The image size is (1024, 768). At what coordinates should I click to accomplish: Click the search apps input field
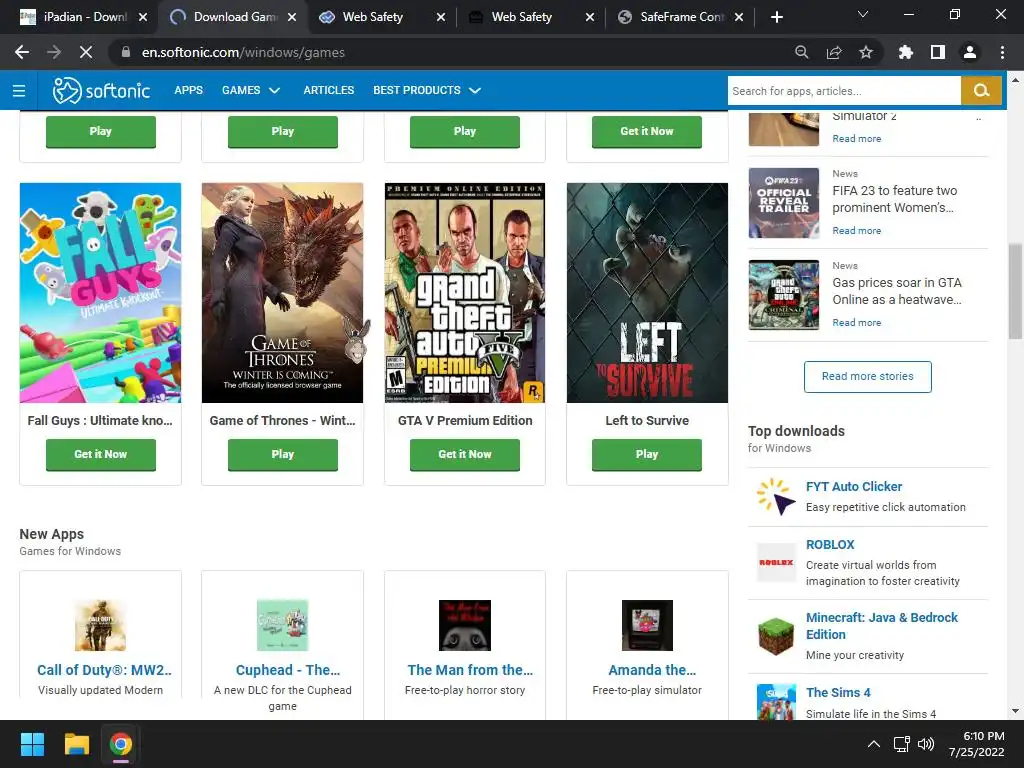pos(844,90)
